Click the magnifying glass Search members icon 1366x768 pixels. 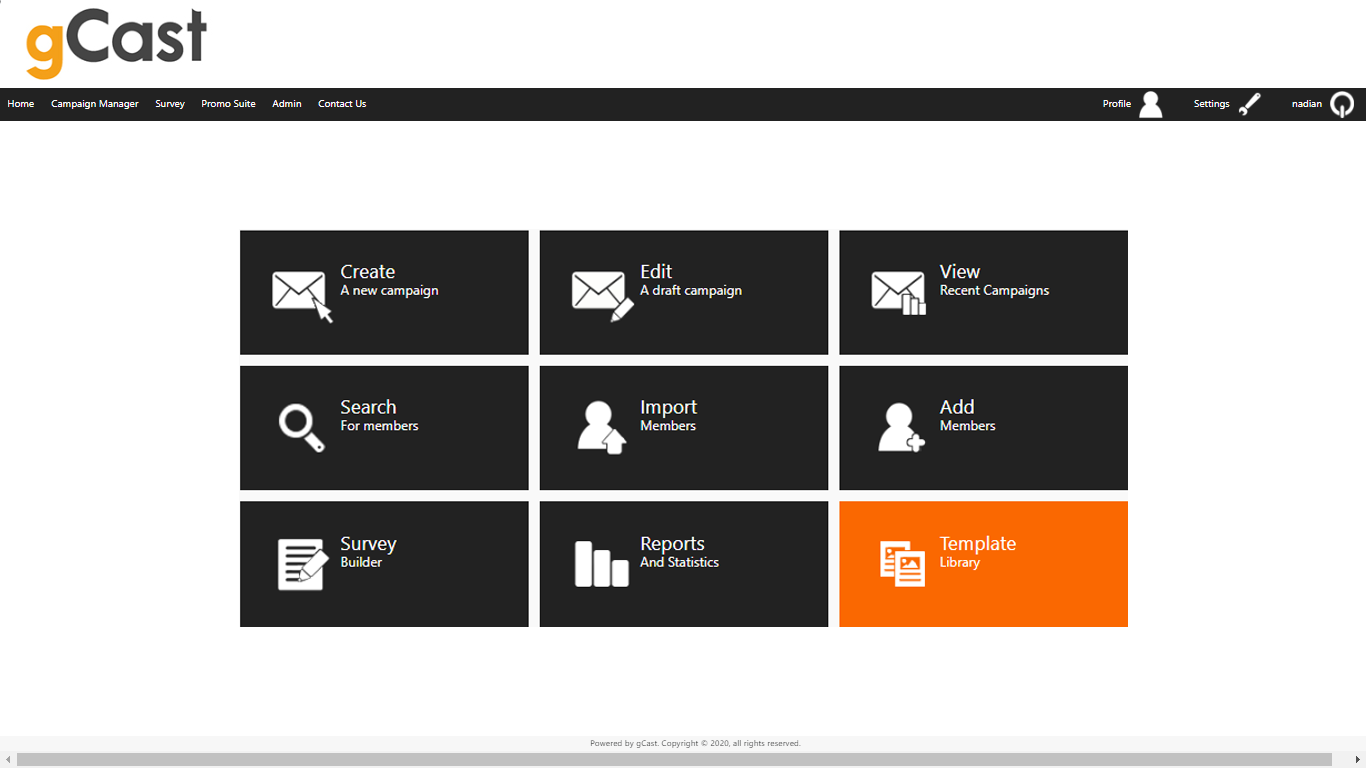pos(299,427)
